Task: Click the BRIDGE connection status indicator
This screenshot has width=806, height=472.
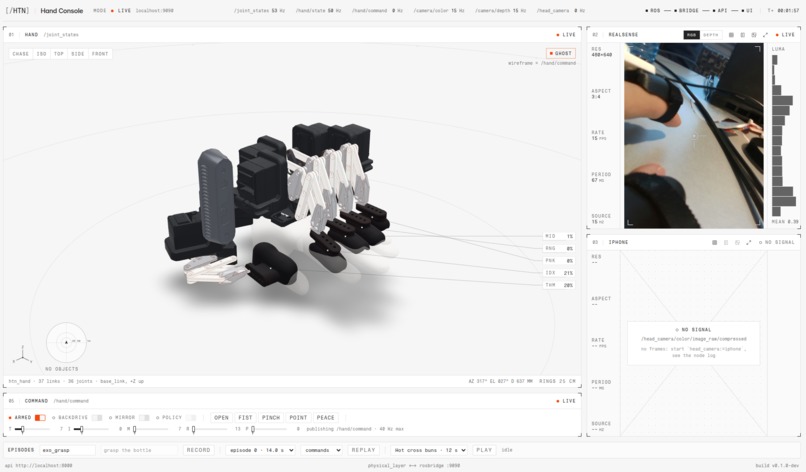Action: (686, 11)
